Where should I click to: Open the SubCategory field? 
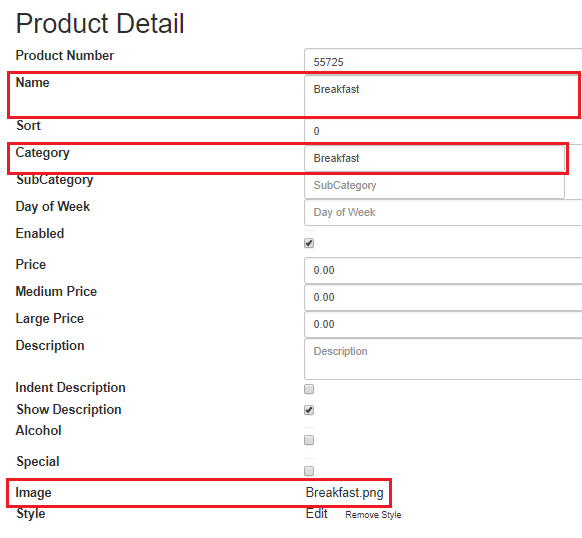tap(434, 185)
